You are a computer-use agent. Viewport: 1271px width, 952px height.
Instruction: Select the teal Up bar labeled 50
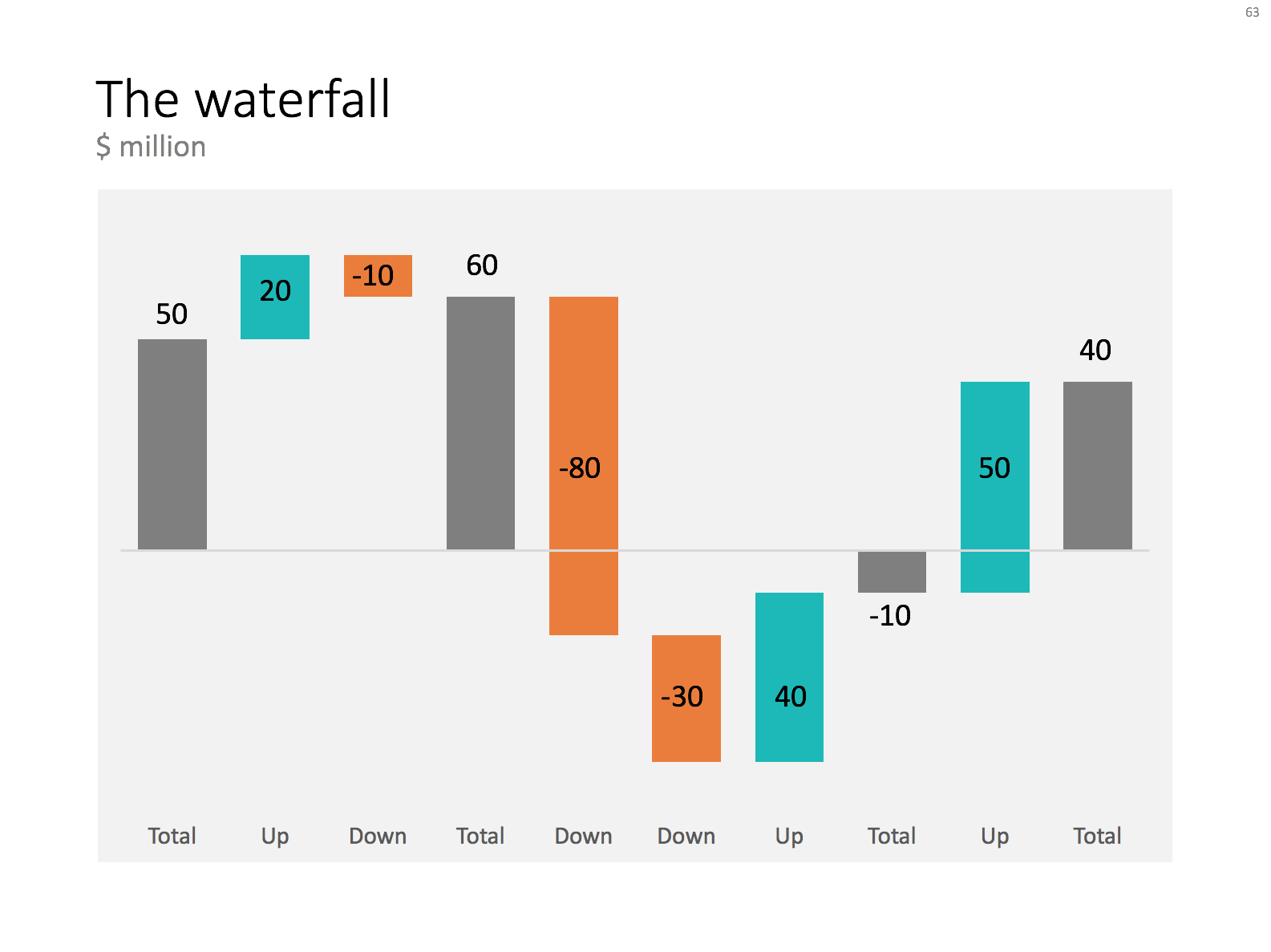pos(995,487)
